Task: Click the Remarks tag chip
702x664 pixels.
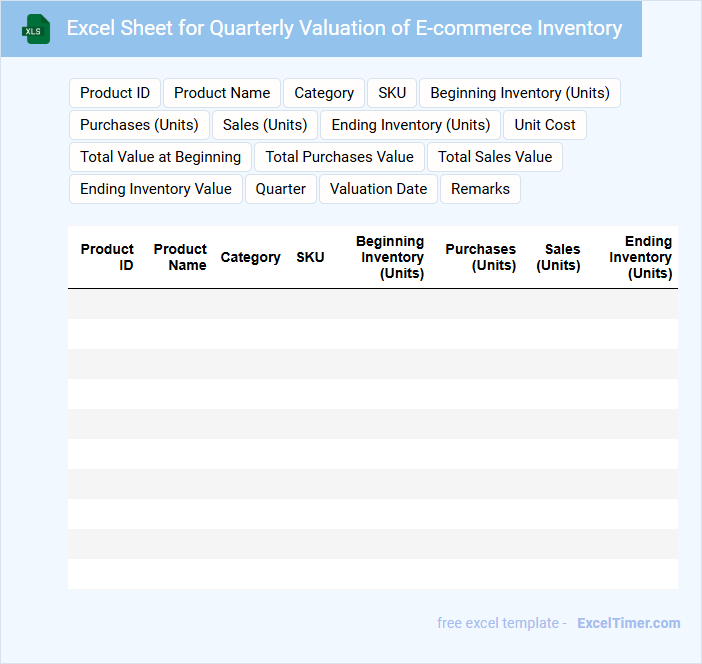Action: pyautogui.click(x=480, y=189)
